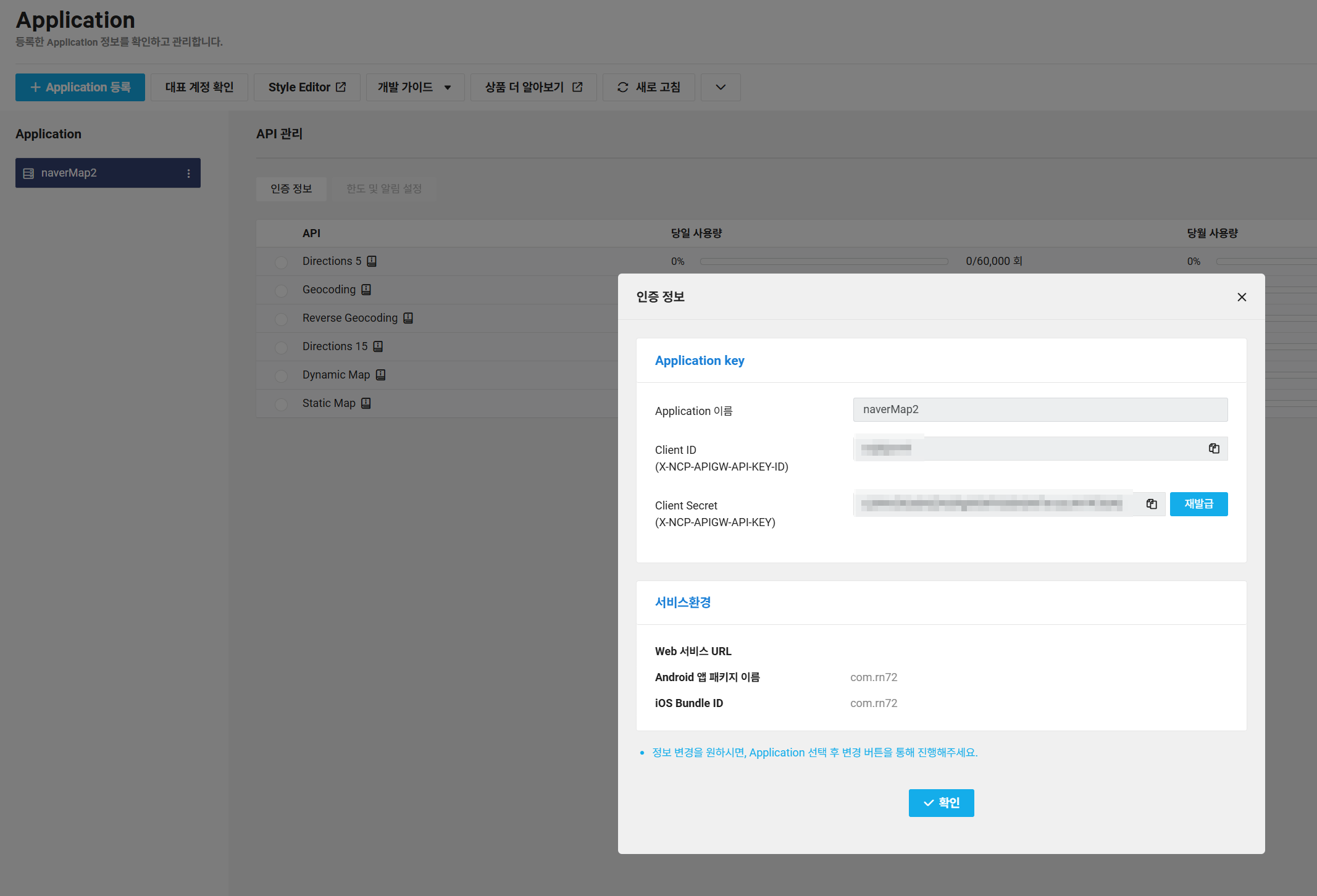
Task: Open Style Editor external link
Action: pyautogui.click(x=307, y=88)
